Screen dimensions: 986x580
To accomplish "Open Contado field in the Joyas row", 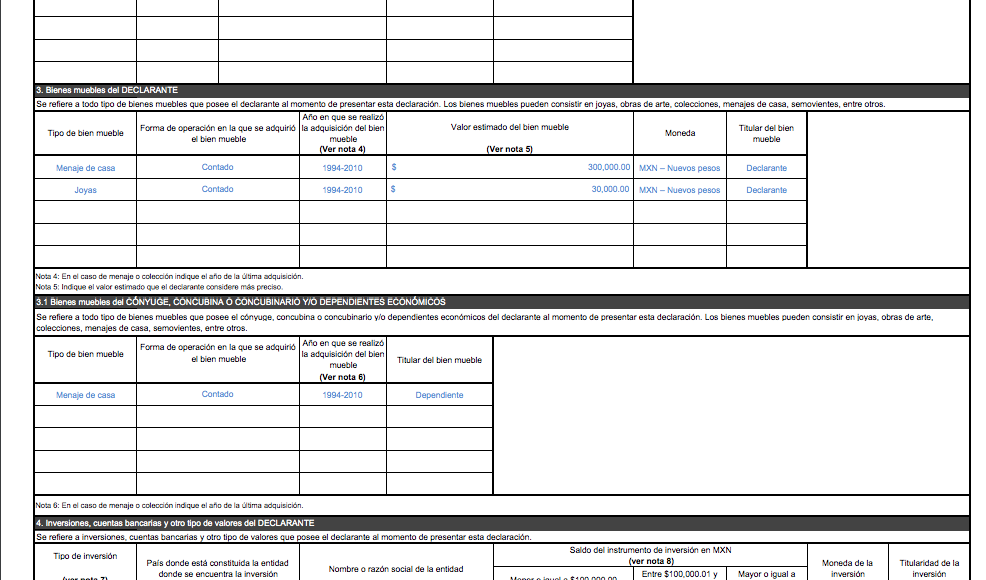I will (x=217, y=190).
